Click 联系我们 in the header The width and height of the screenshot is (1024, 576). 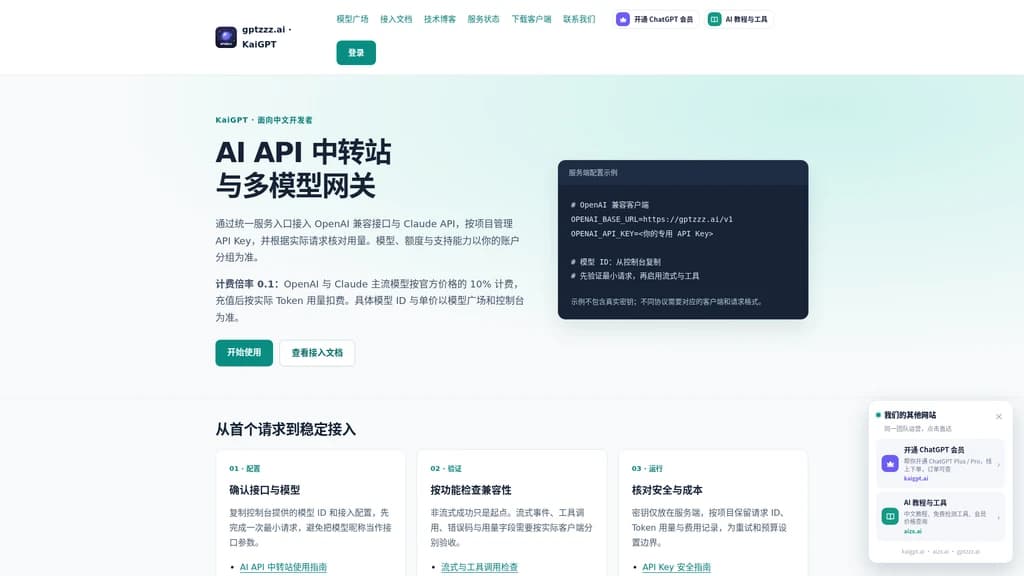point(579,20)
